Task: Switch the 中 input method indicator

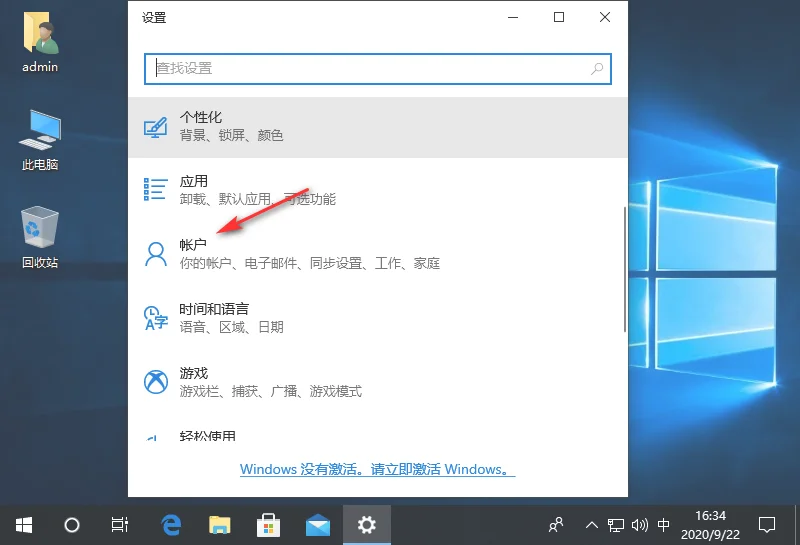Action: coord(663,525)
